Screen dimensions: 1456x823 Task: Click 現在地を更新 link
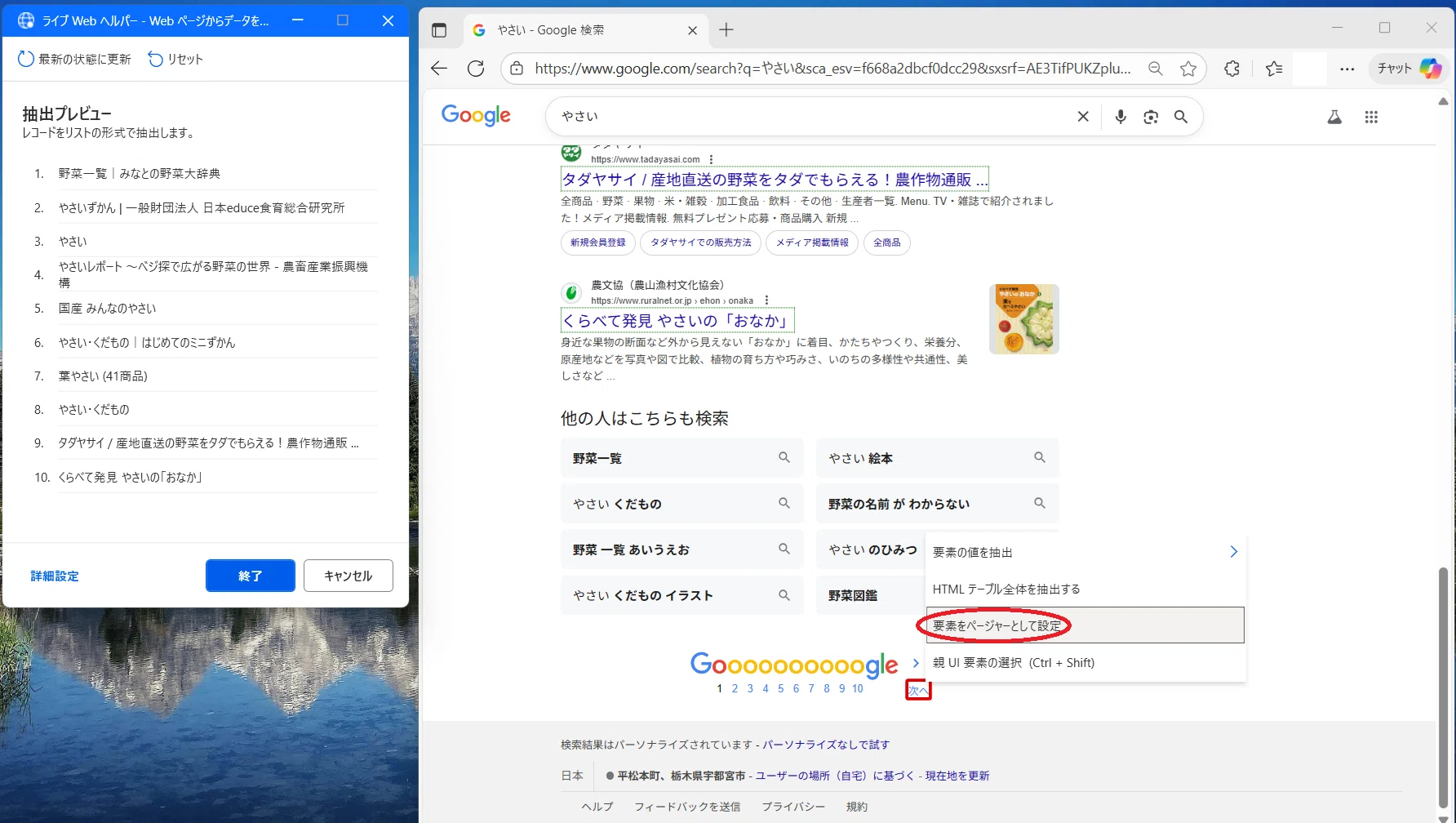pos(957,776)
